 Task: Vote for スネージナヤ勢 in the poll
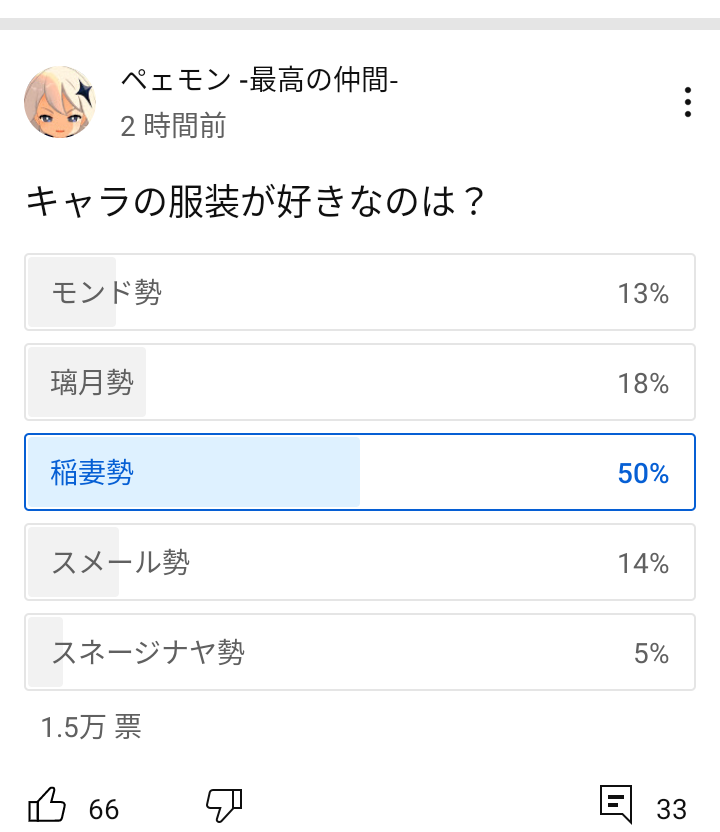[360, 652]
